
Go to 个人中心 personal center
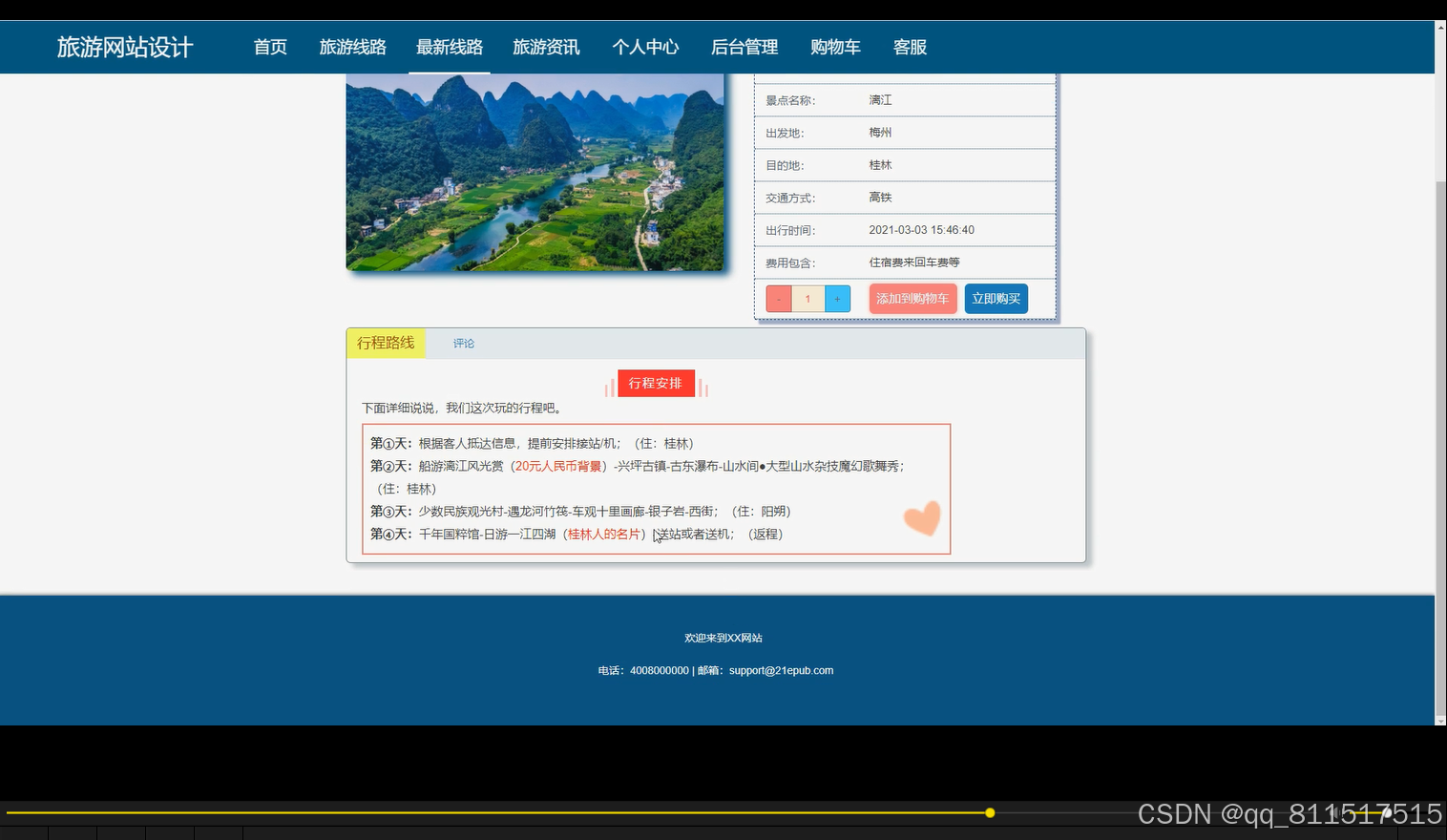tap(645, 46)
